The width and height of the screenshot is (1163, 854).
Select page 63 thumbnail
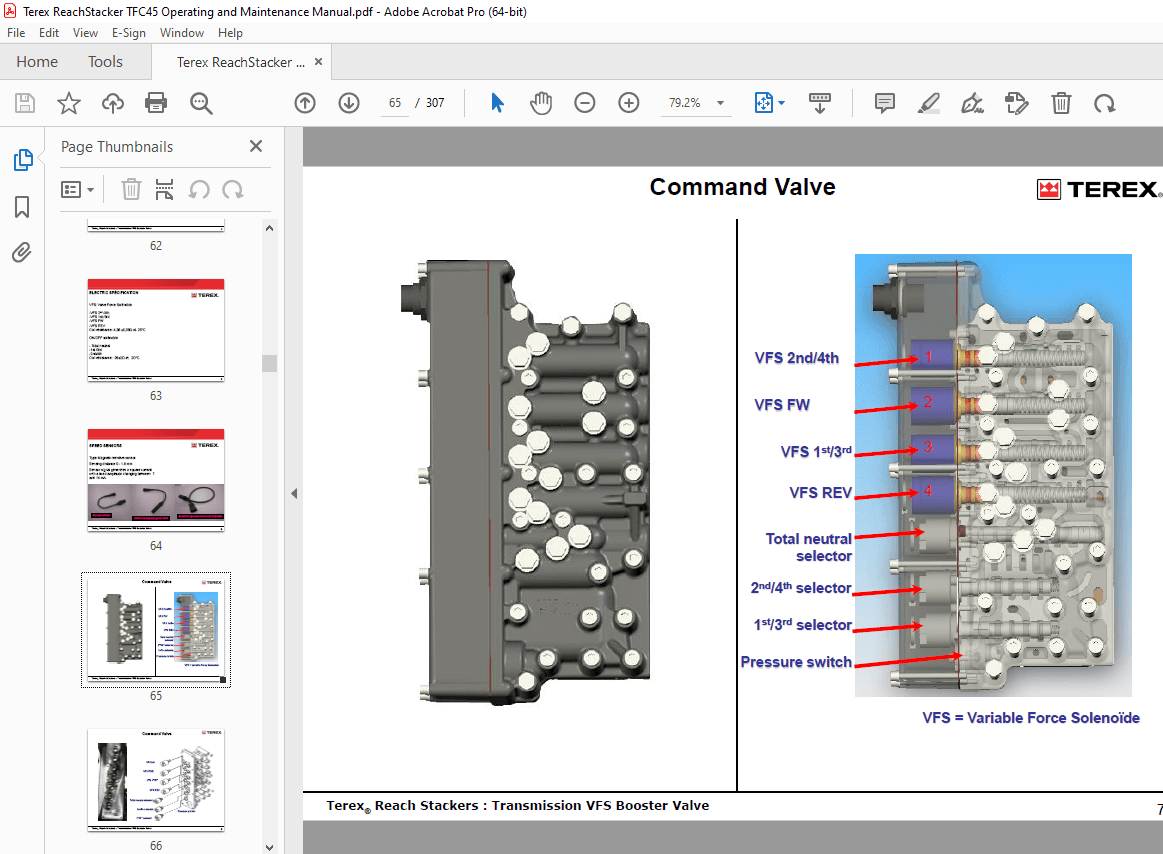pyautogui.click(x=156, y=331)
